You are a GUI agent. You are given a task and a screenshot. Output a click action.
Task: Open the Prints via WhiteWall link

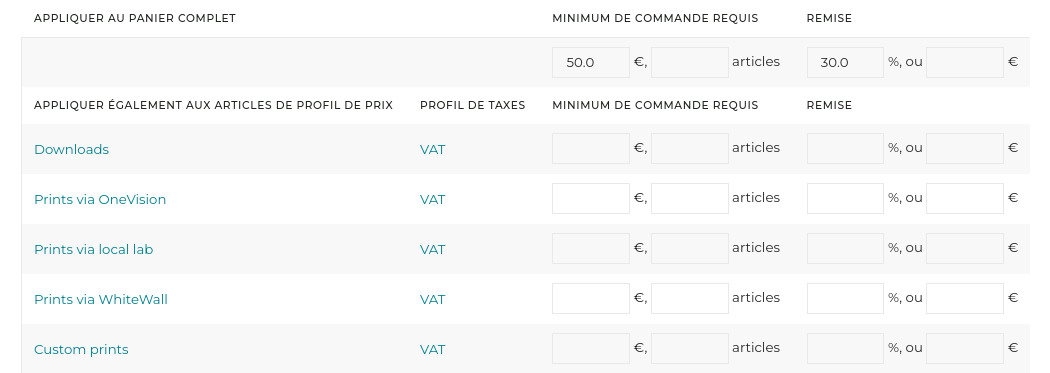101,299
